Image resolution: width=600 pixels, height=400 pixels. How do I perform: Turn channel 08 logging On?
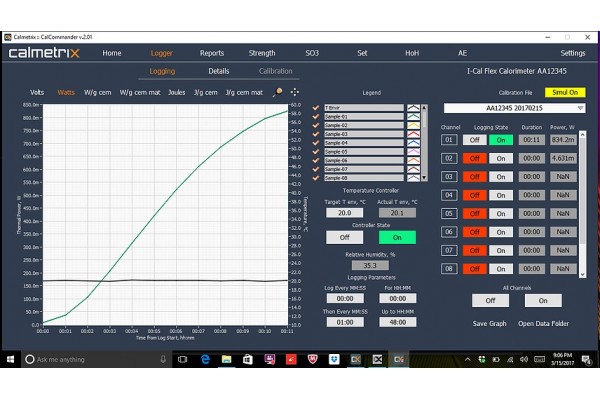[x=501, y=269]
